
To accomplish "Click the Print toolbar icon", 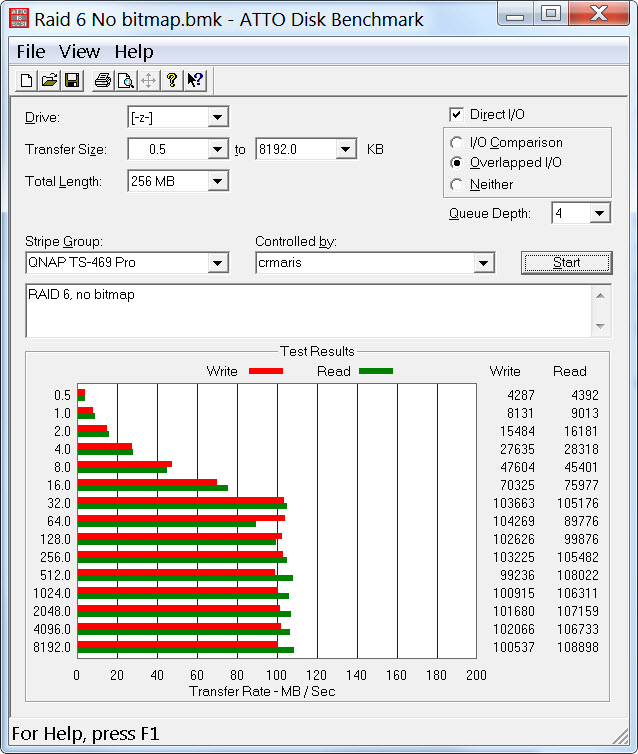I will tap(102, 80).
